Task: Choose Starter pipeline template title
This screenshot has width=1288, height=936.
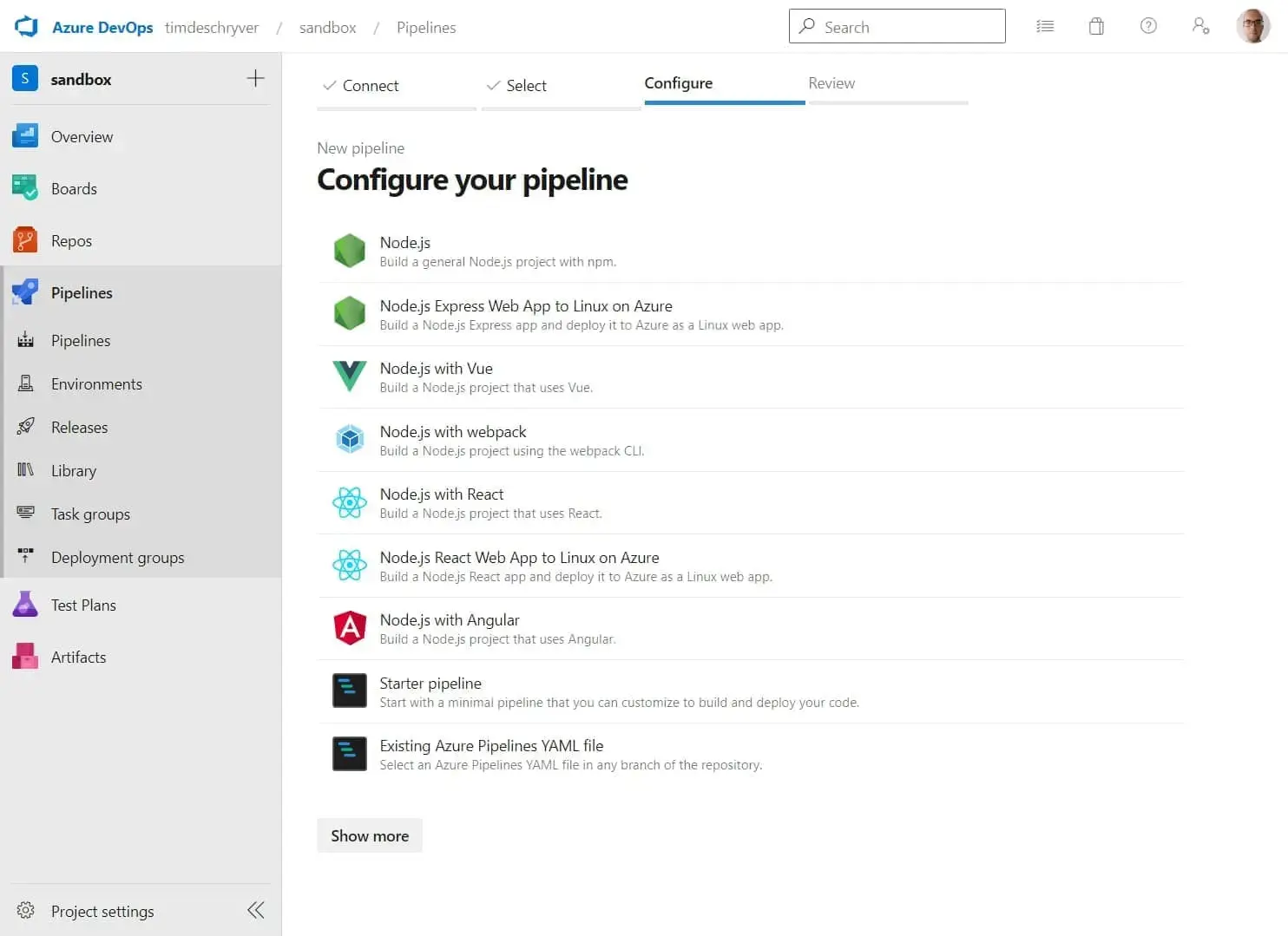Action: click(430, 683)
